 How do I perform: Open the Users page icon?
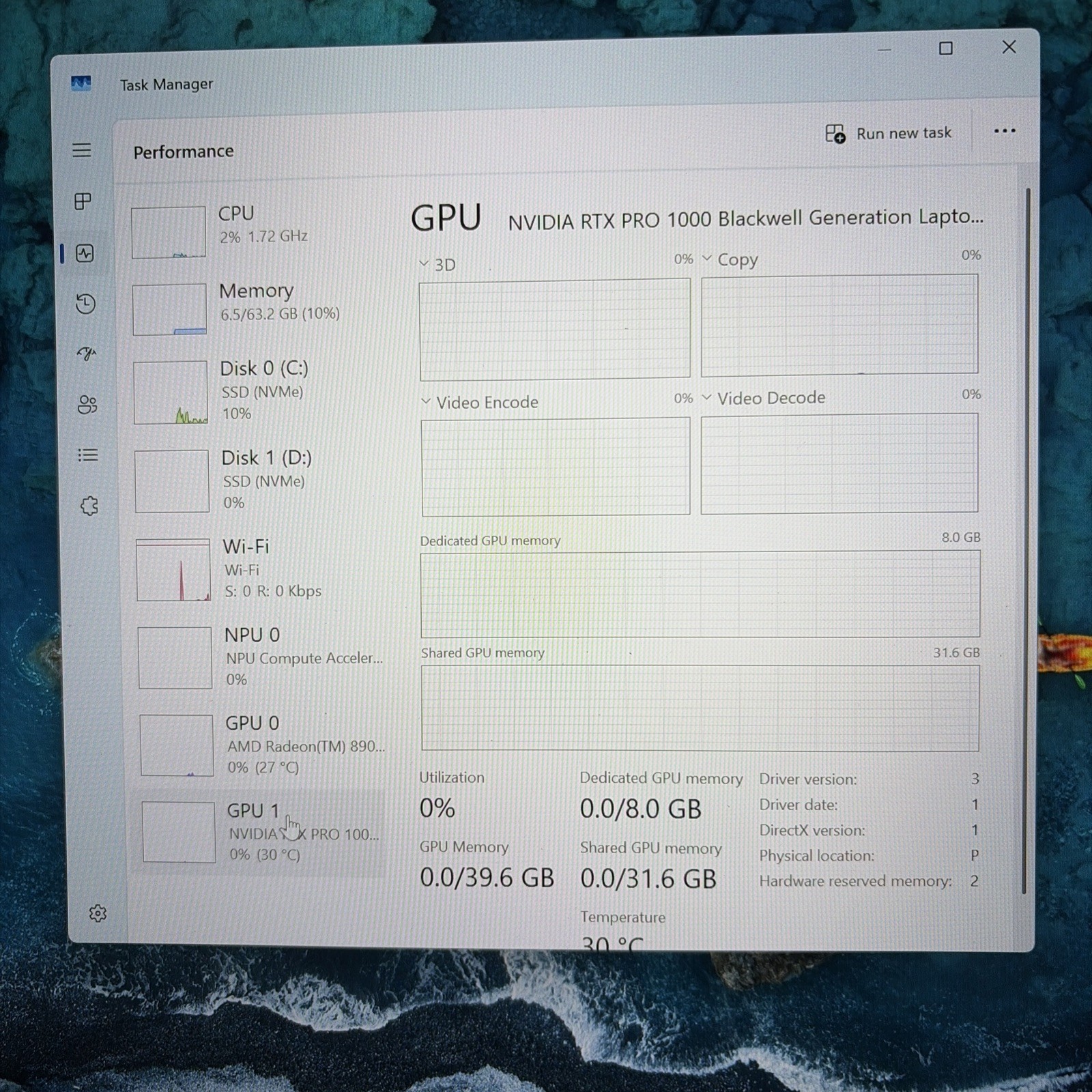(x=87, y=405)
